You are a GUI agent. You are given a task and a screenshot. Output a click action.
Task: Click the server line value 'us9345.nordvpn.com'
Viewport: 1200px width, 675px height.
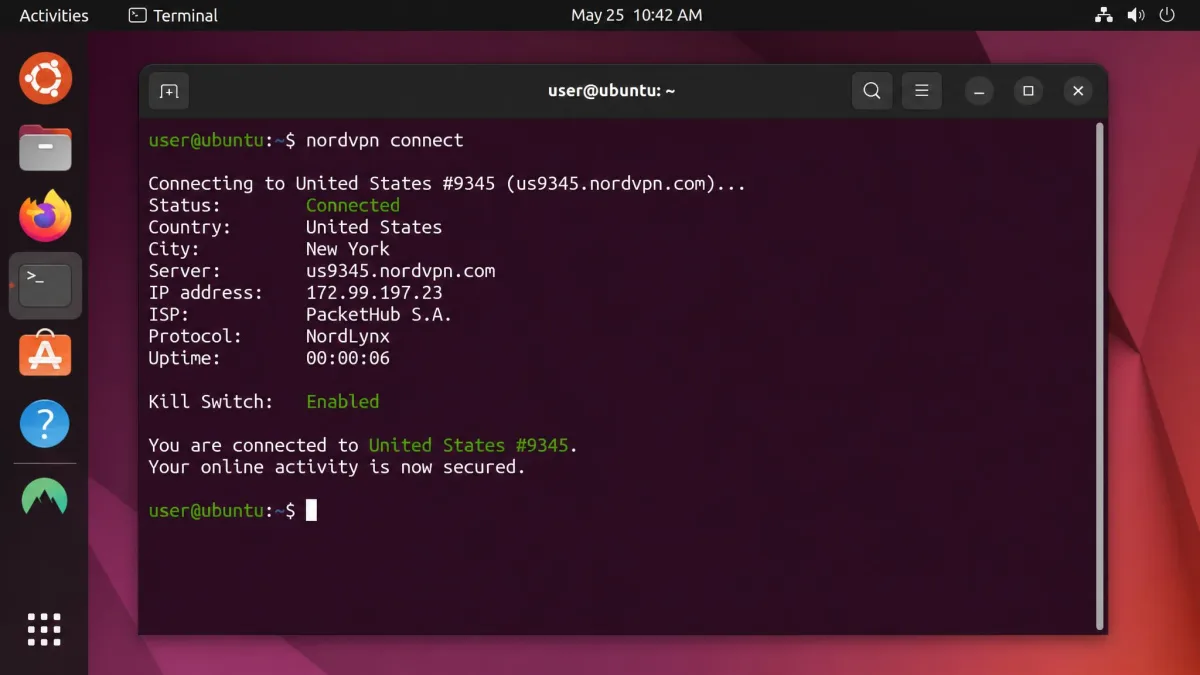pyautogui.click(x=401, y=271)
